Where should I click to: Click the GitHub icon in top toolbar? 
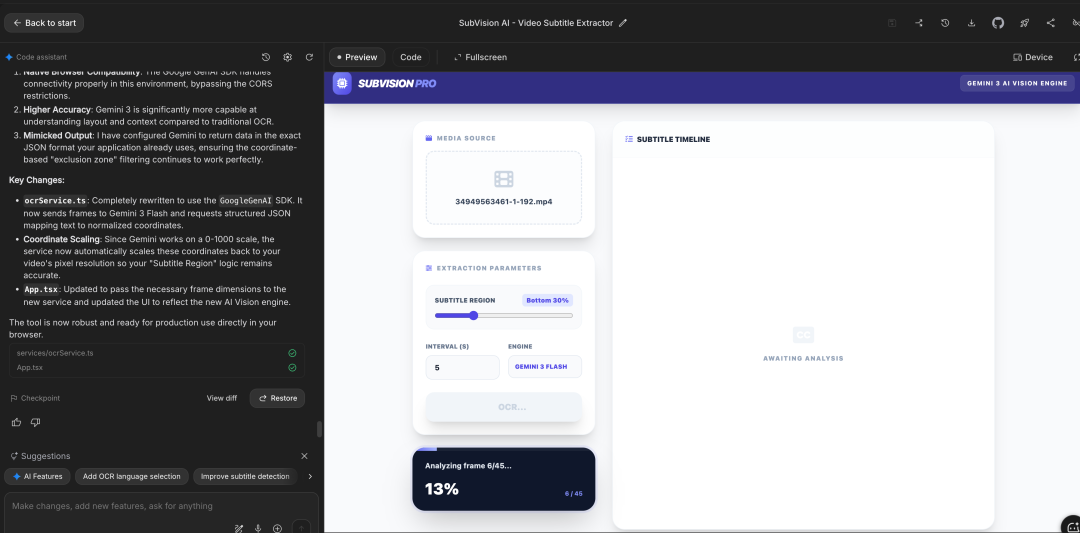pyautogui.click(x=997, y=23)
